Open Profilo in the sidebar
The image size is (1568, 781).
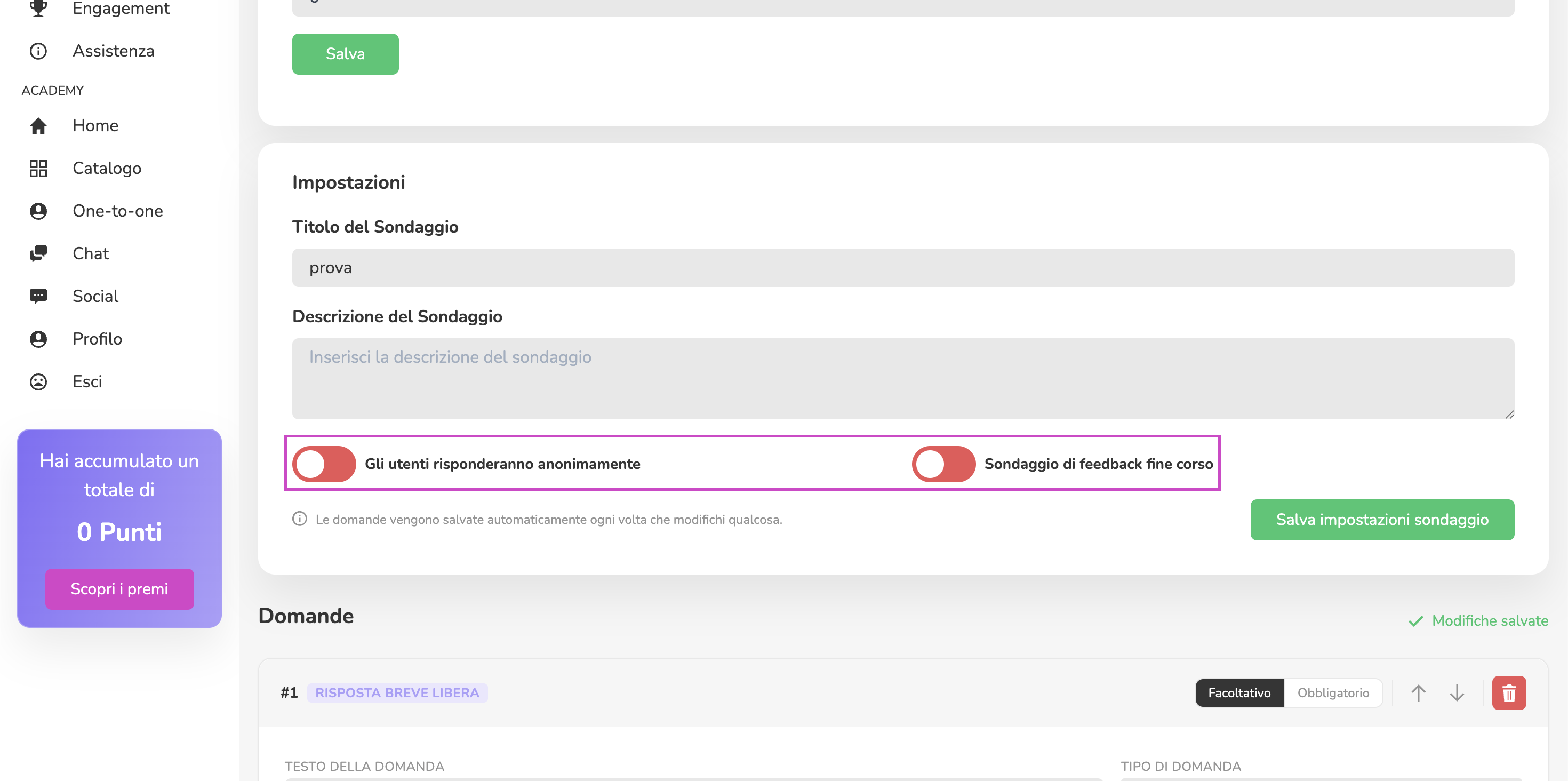click(98, 339)
